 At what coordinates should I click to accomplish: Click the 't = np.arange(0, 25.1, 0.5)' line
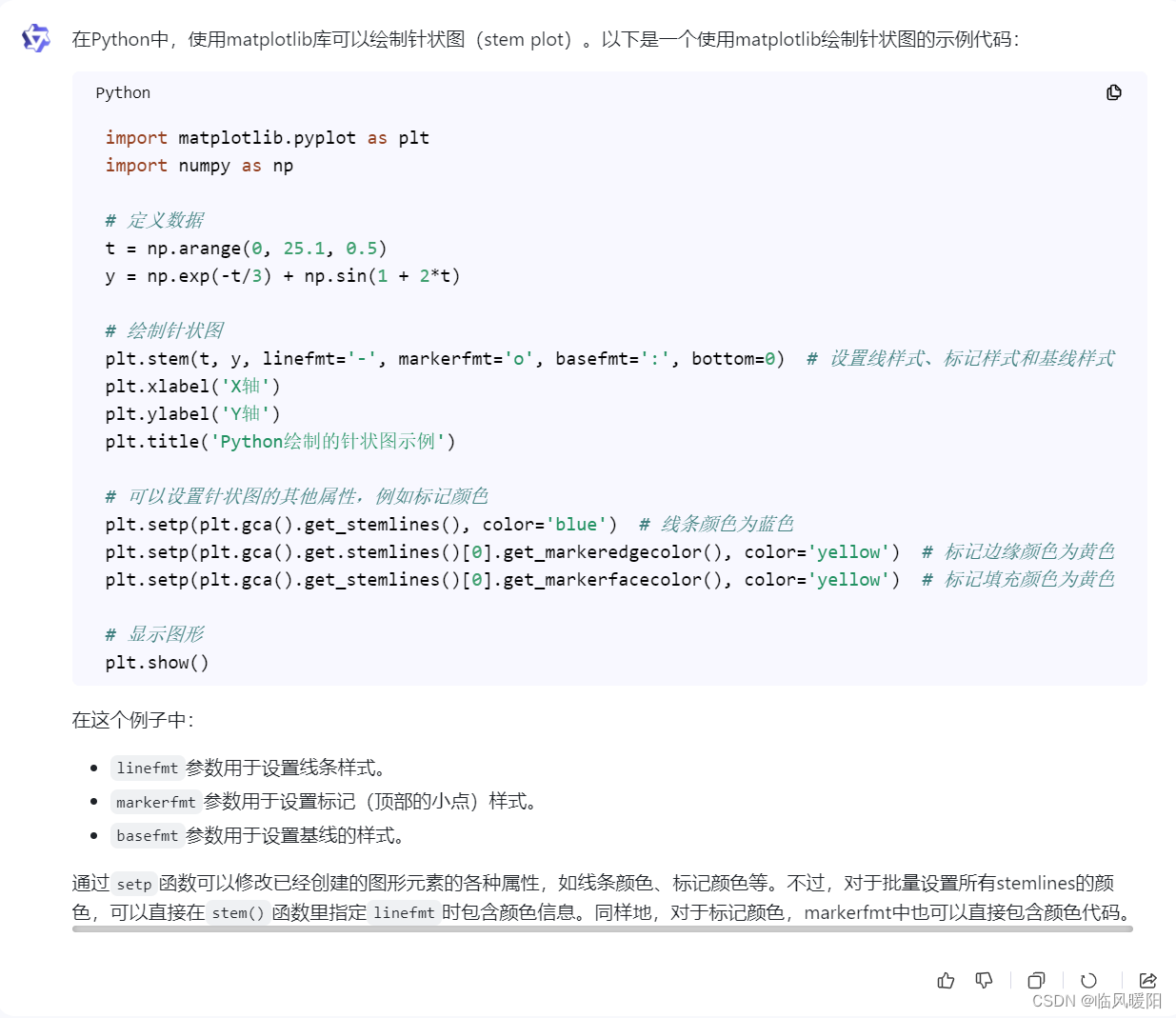(x=246, y=249)
